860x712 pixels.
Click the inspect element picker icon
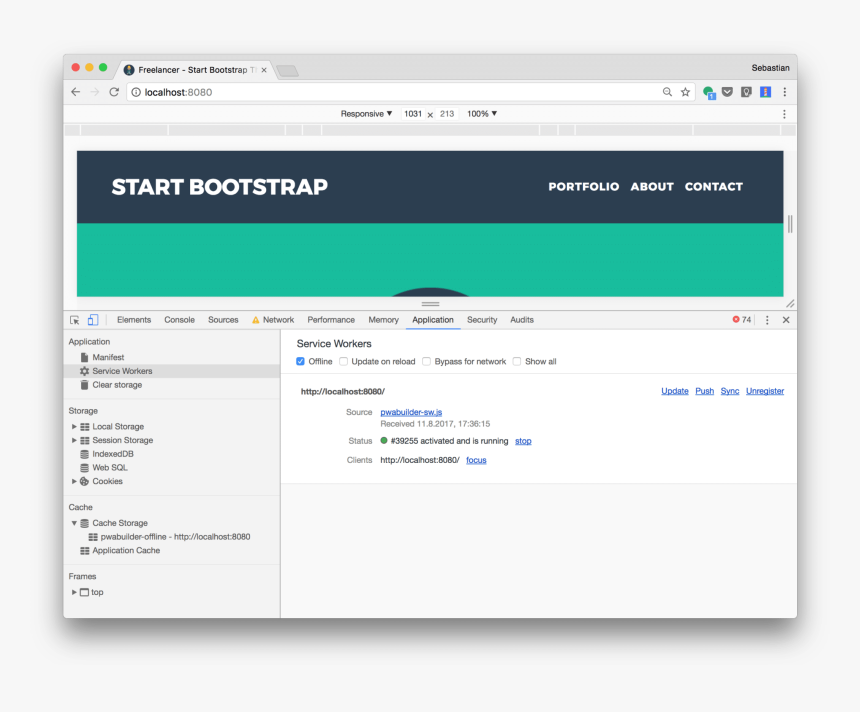pyautogui.click(x=75, y=320)
